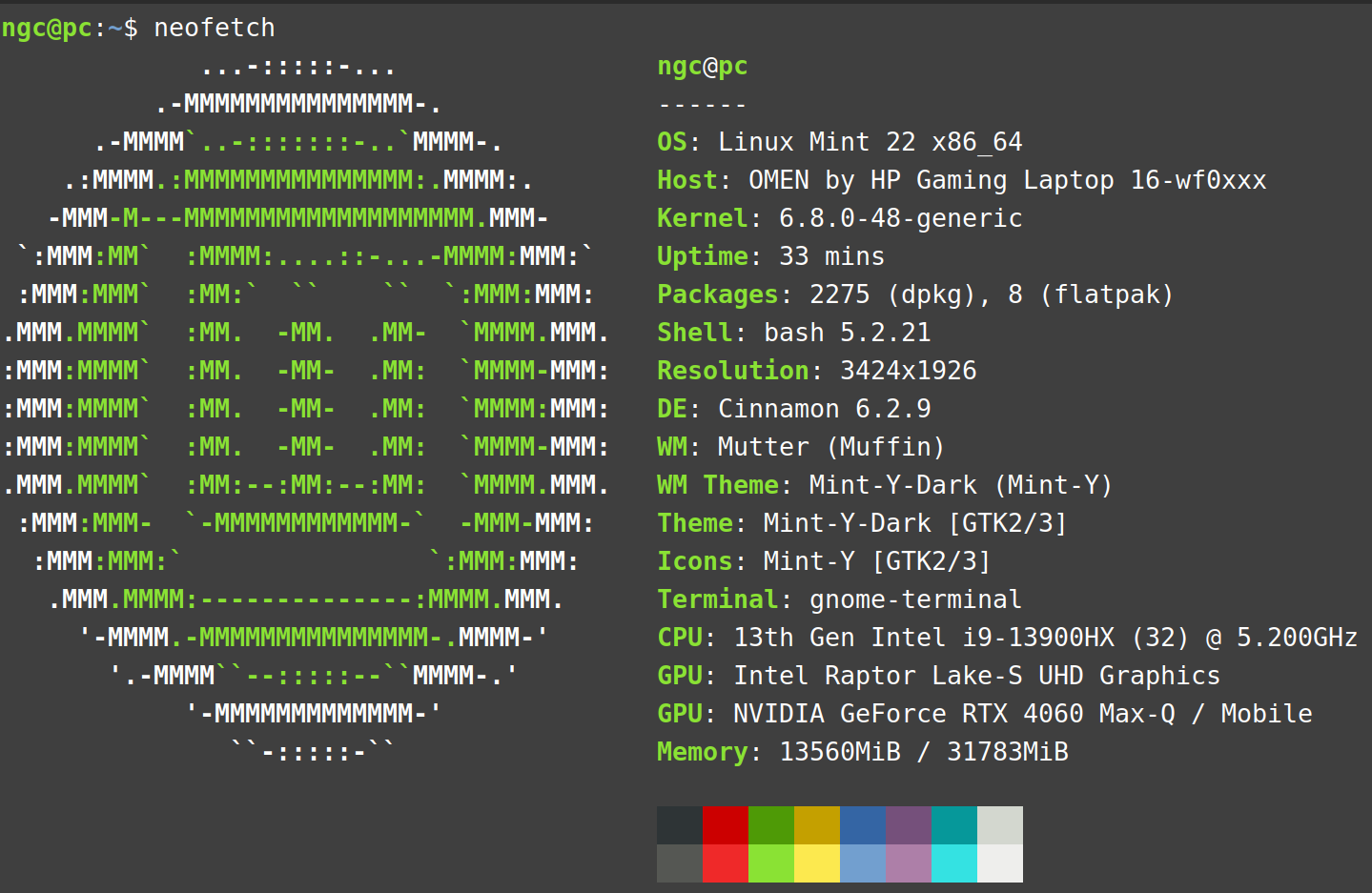Pick the purple swatch in the top row
Viewport: 1372px width, 893px height.
pos(909,824)
